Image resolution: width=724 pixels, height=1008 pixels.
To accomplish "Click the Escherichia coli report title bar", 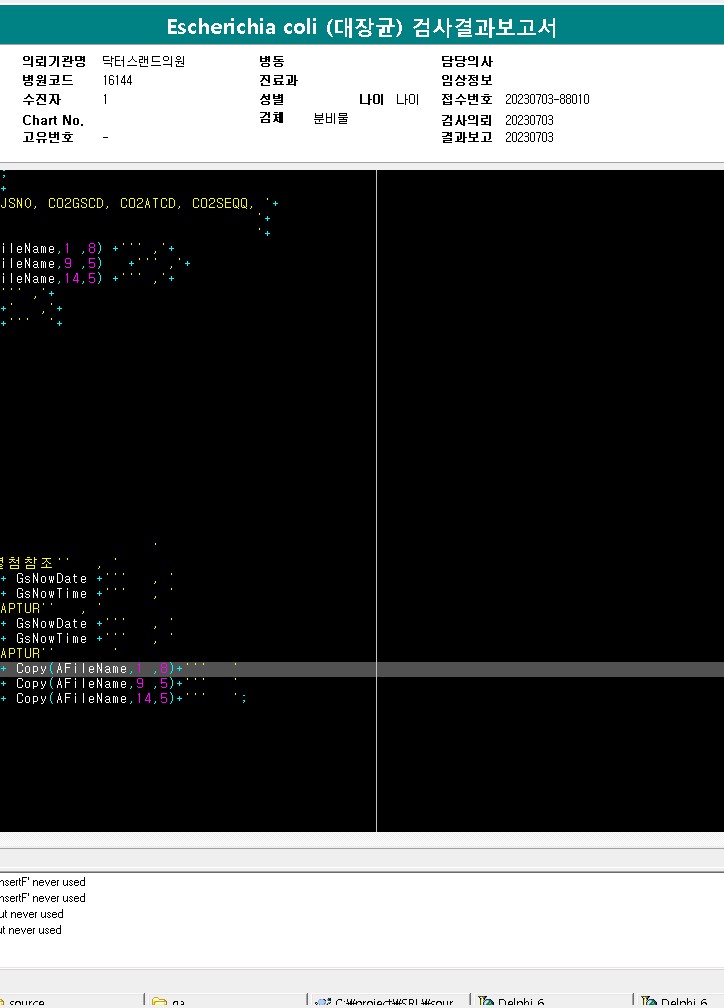I will (x=362, y=27).
